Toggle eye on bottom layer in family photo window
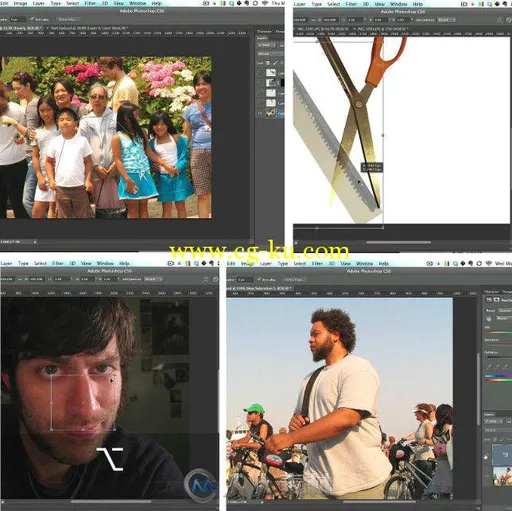Image resolution: width=512 pixels, height=511 pixels. [260, 113]
